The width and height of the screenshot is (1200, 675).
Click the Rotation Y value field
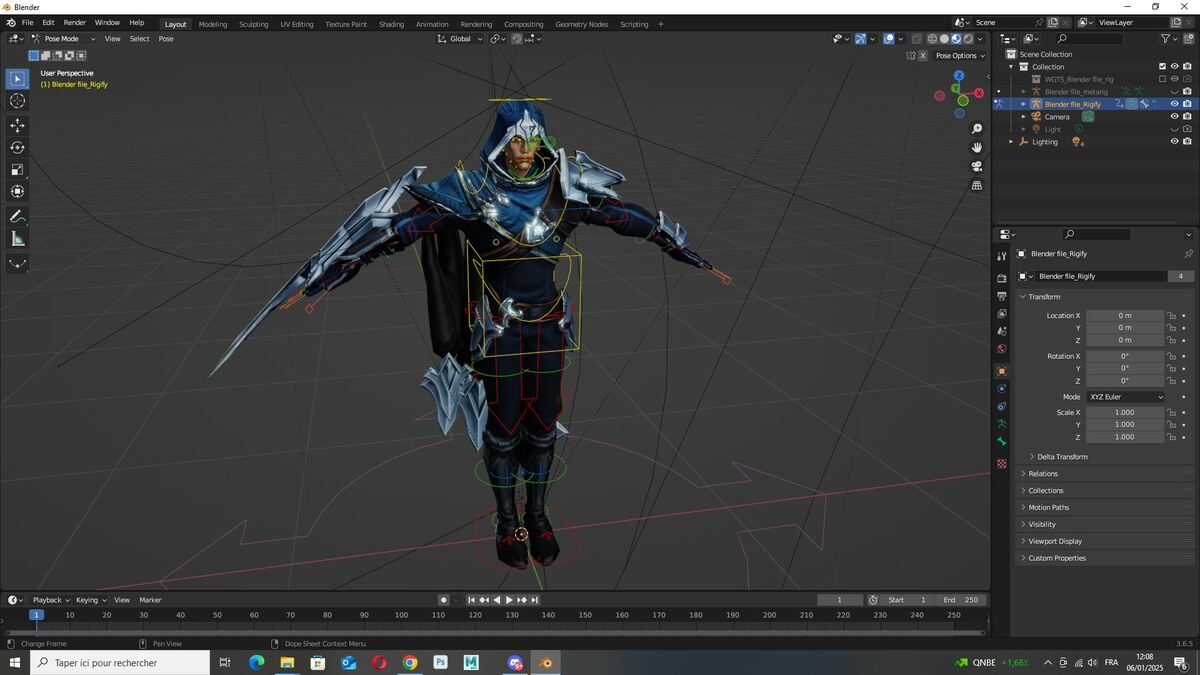pos(1125,368)
